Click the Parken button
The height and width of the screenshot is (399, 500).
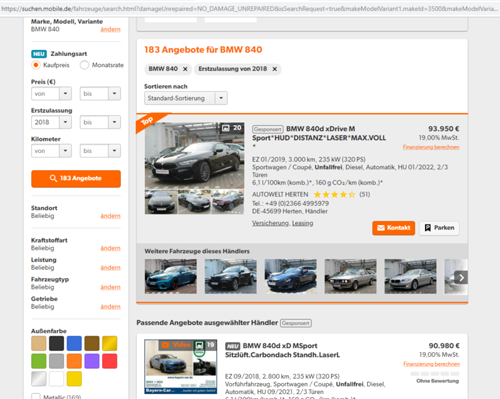coord(439,228)
